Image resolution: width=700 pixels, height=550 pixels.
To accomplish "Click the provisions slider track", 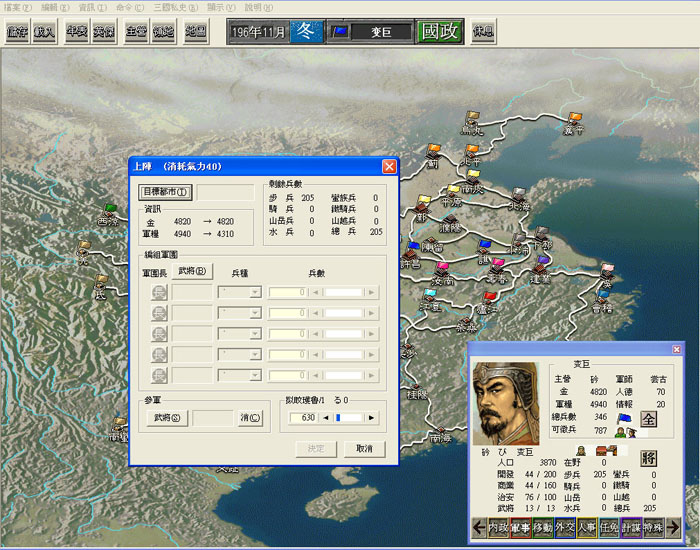I will tap(350, 418).
